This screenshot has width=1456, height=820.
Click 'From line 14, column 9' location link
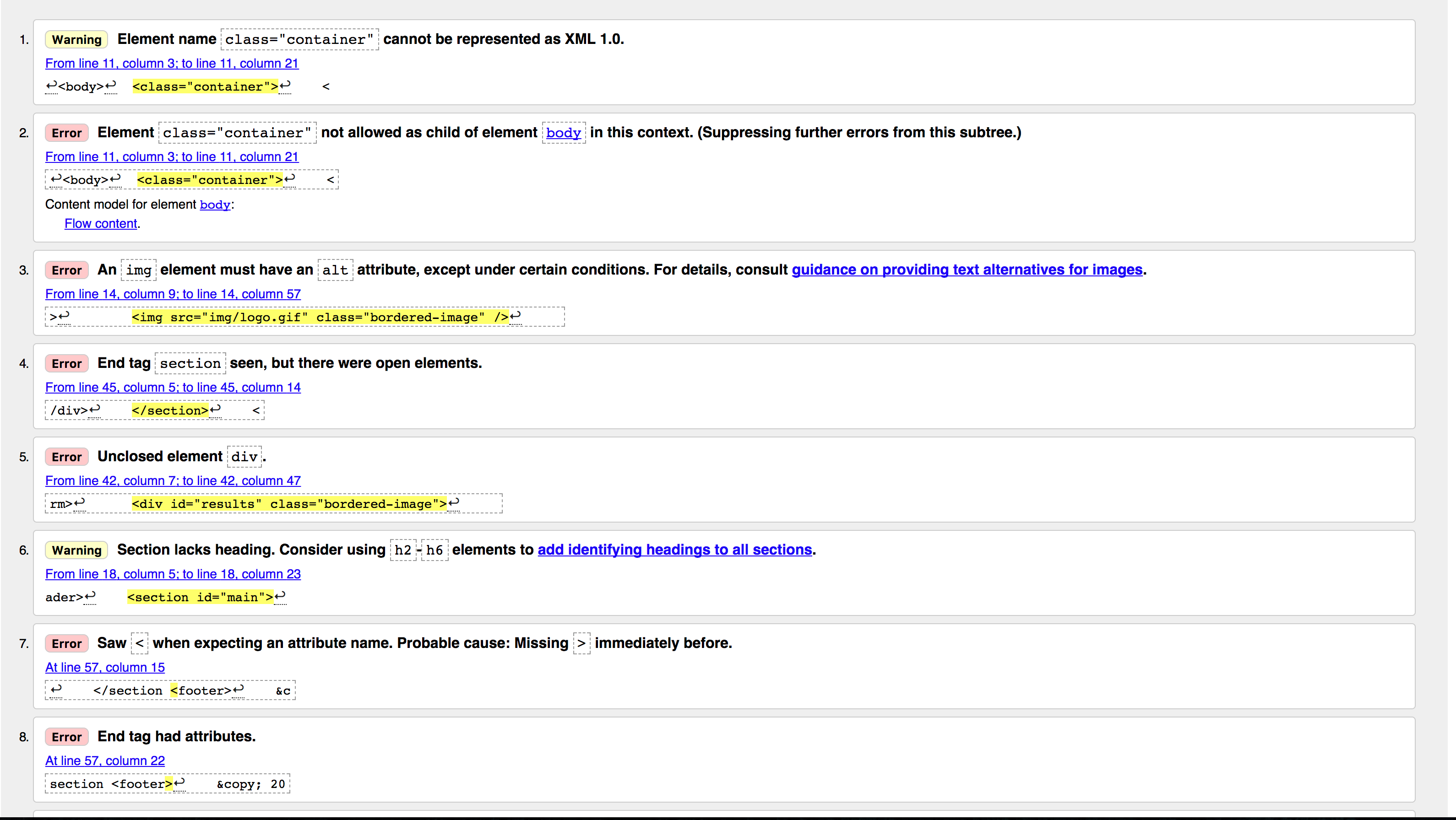point(173,294)
